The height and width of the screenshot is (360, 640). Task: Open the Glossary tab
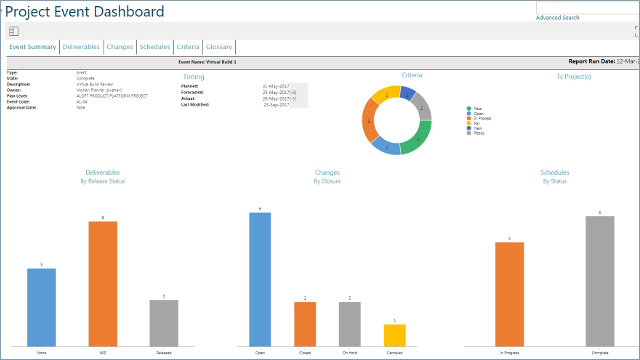pyautogui.click(x=219, y=47)
